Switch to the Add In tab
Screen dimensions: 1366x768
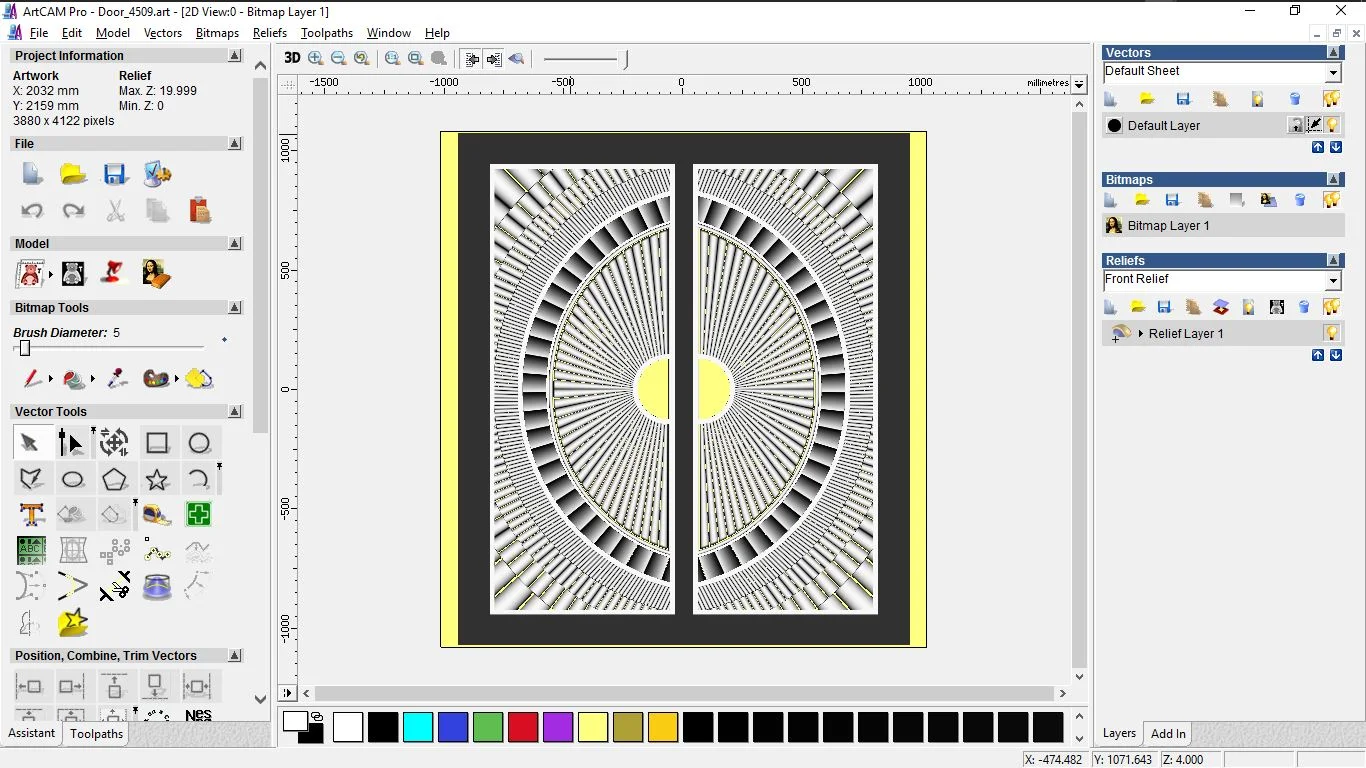1168,734
